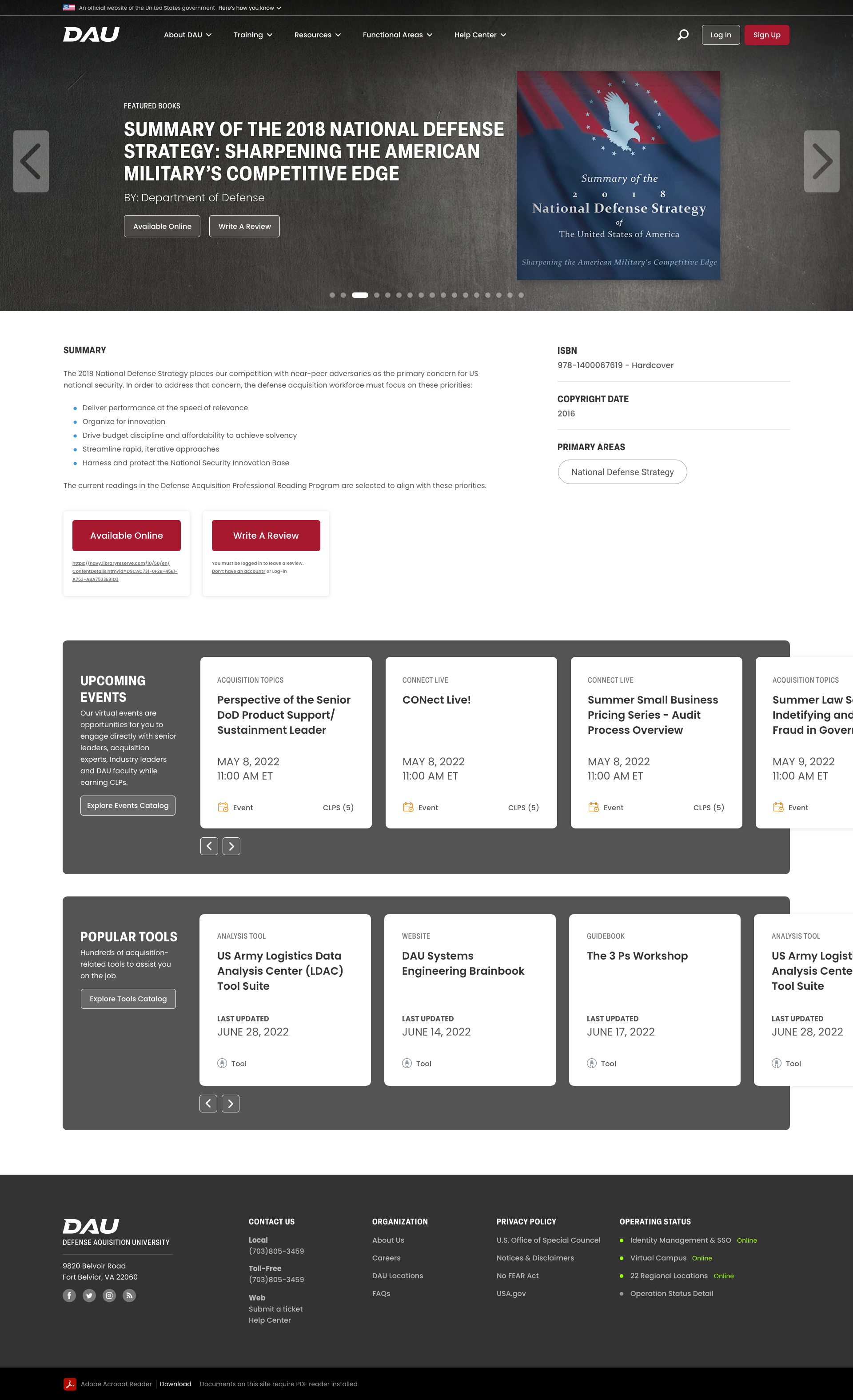Viewport: 853px width, 1400px height.
Task: Click Identity Management & SSO status link
Action: point(680,1240)
